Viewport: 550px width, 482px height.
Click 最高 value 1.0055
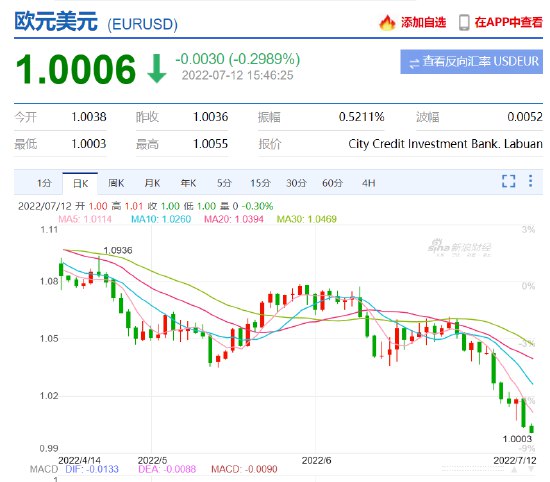click(210, 144)
